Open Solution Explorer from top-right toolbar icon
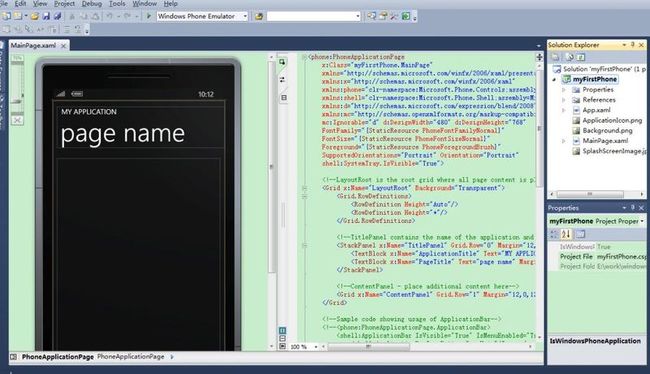Viewport: 650px width, 374px height. 371,16
